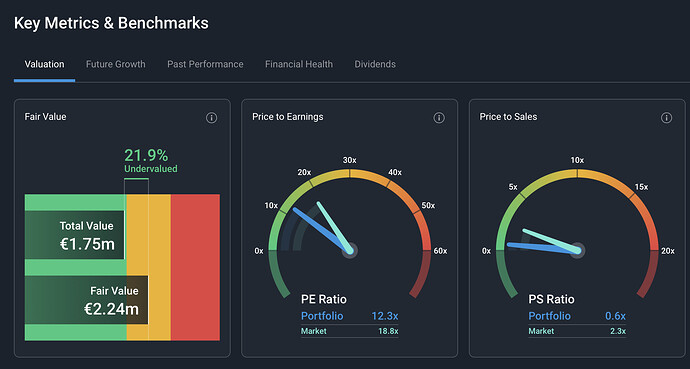Click the Key Metrics & Benchmarks heading
This screenshot has width=690, height=369.
pos(111,23)
